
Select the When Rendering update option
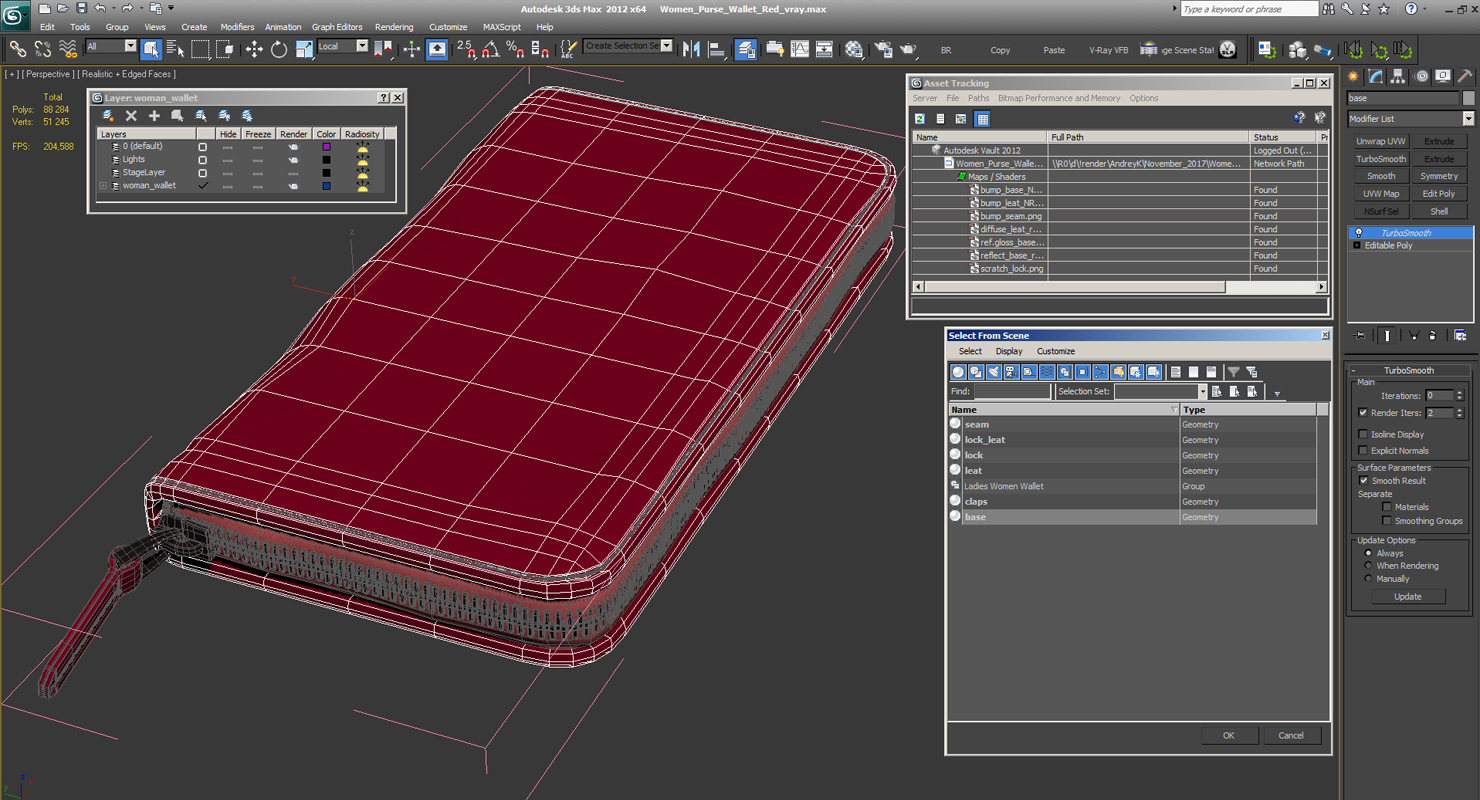point(1368,566)
